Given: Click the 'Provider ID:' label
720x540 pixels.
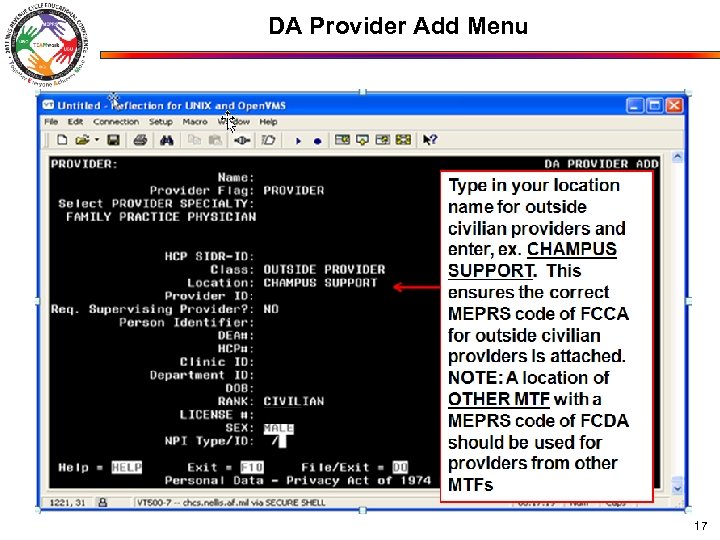Looking at the screenshot, I should tap(209, 296).
